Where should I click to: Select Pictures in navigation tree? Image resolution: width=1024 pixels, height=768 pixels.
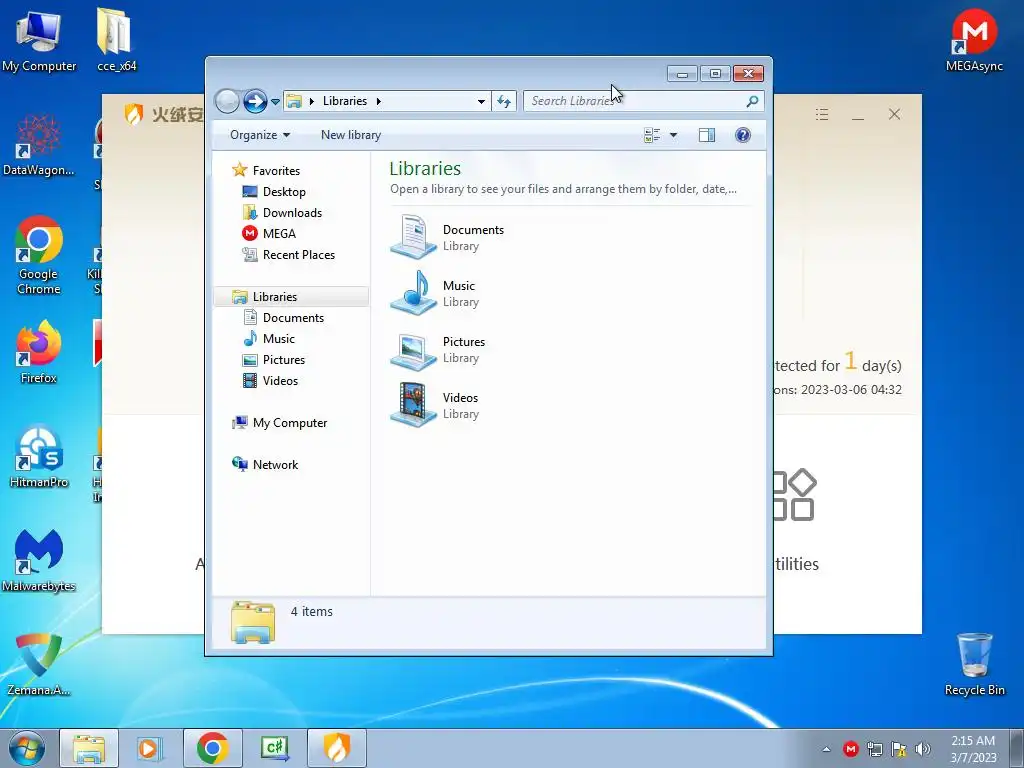tap(274, 360)
